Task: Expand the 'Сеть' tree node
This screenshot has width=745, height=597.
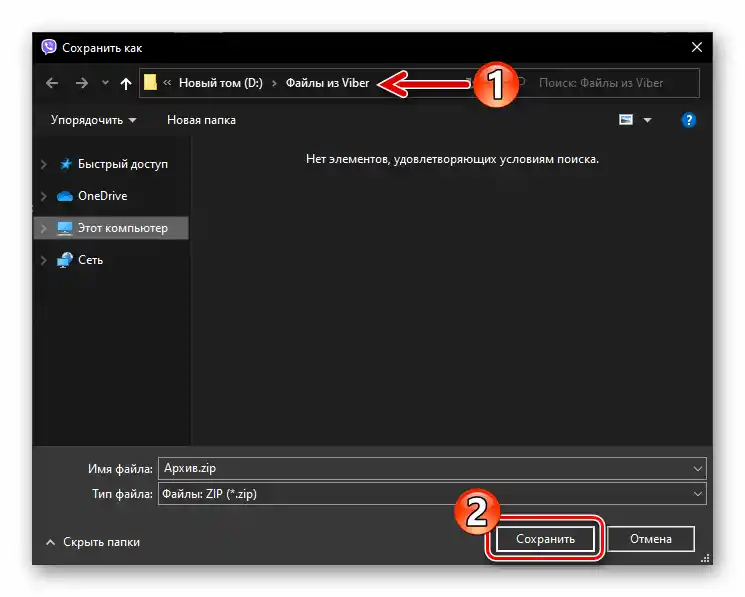Action: pyautogui.click(x=44, y=260)
